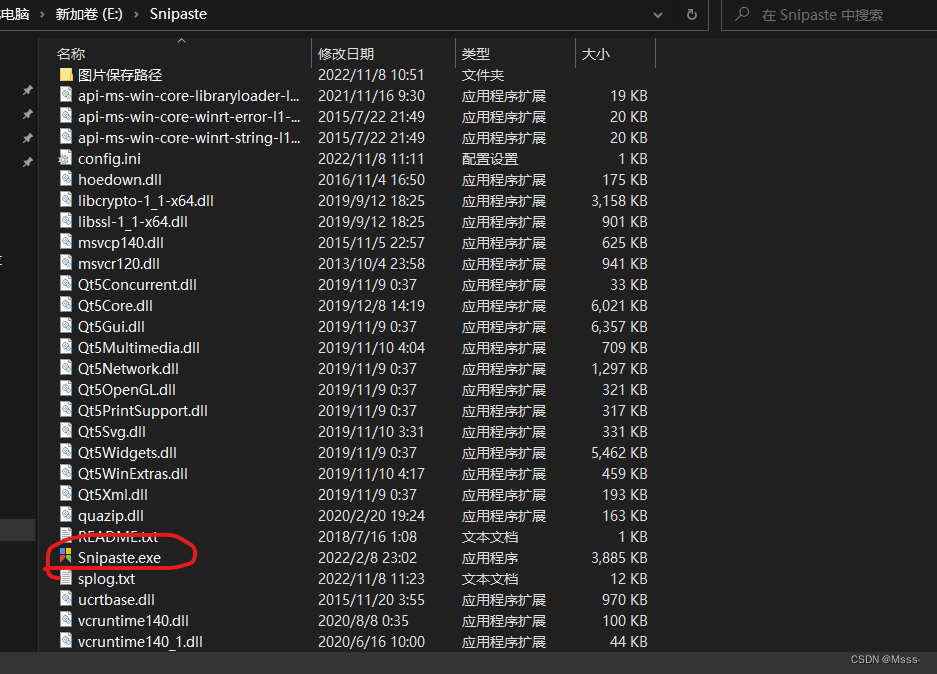Image resolution: width=937 pixels, height=674 pixels.
Task: Click the 3,885 KB size cell
Action: click(619, 557)
